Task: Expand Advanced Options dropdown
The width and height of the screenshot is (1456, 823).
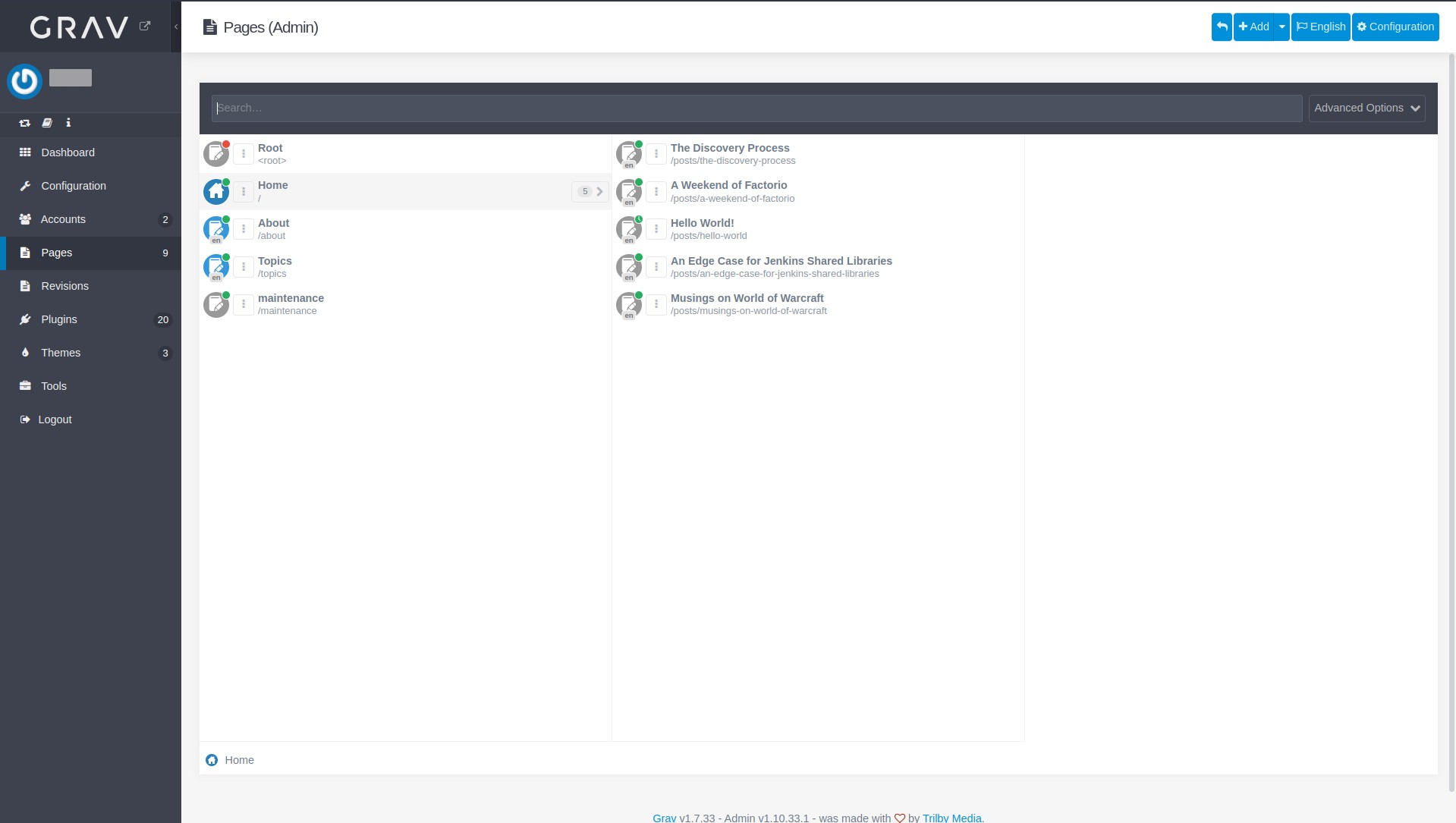Action: (x=1366, y=108)
